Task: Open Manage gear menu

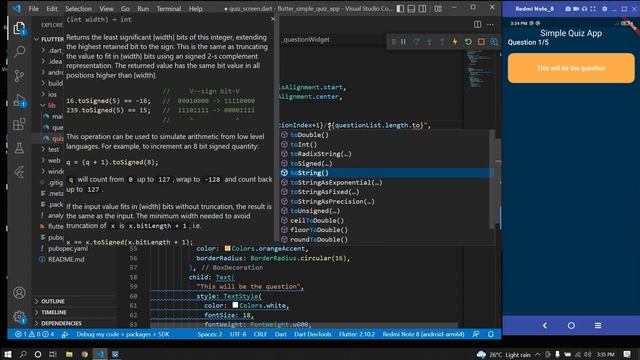Action: 19,317
